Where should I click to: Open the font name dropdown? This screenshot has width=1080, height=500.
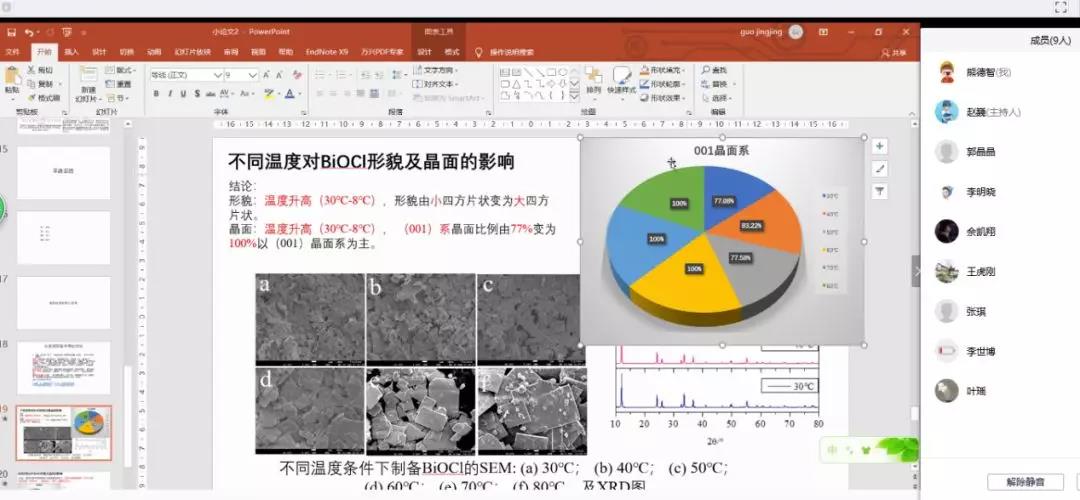click(x=217, y=75)
